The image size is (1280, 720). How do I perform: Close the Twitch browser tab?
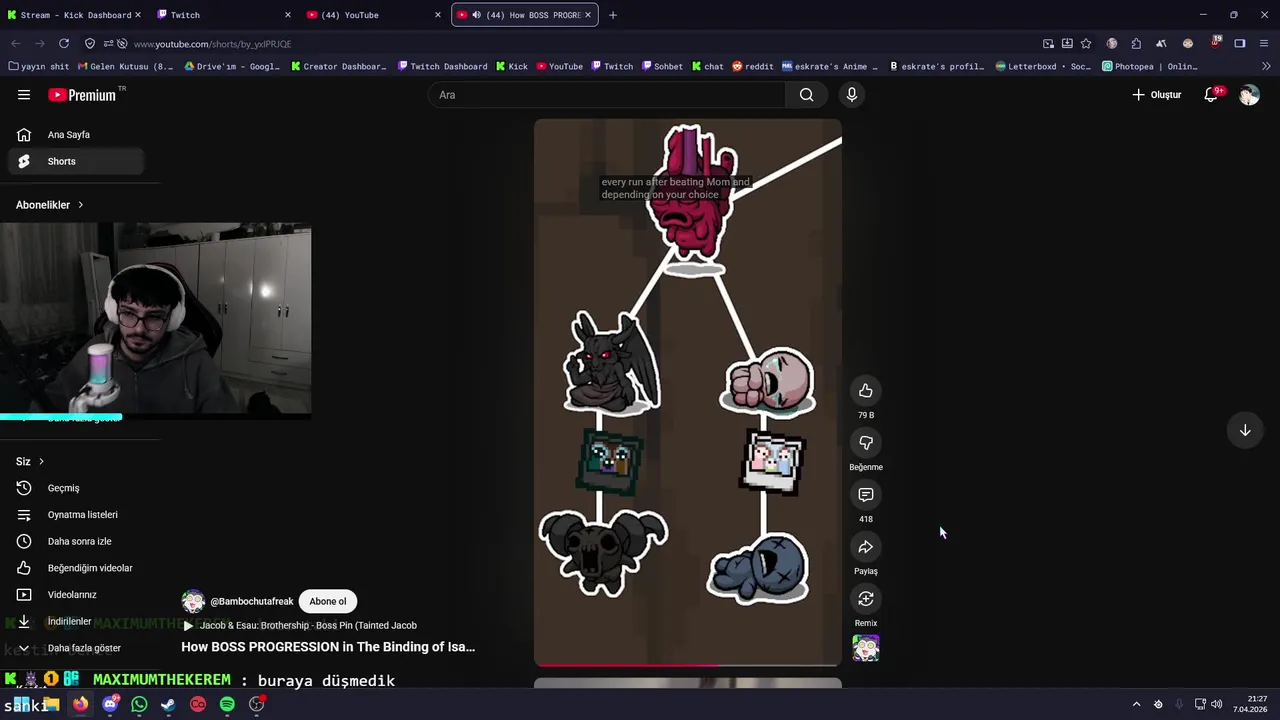pos(288,15)
